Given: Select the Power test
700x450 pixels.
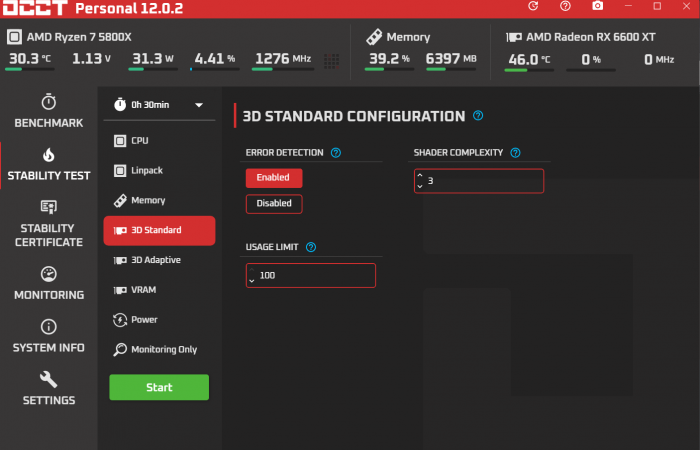Looking at the screenshot, I should [x=159, y=320].
